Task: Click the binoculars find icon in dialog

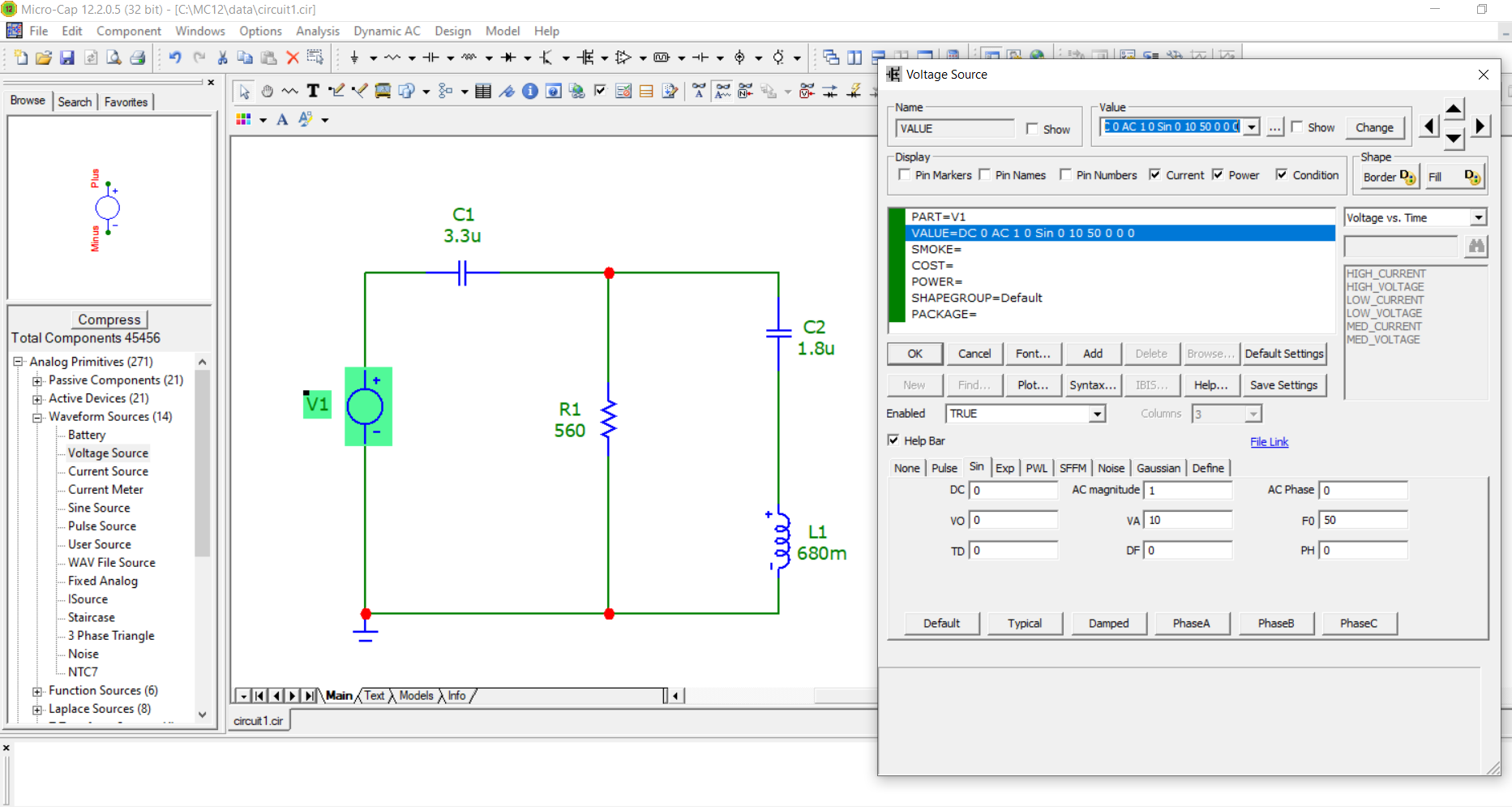Action: 1476,246
